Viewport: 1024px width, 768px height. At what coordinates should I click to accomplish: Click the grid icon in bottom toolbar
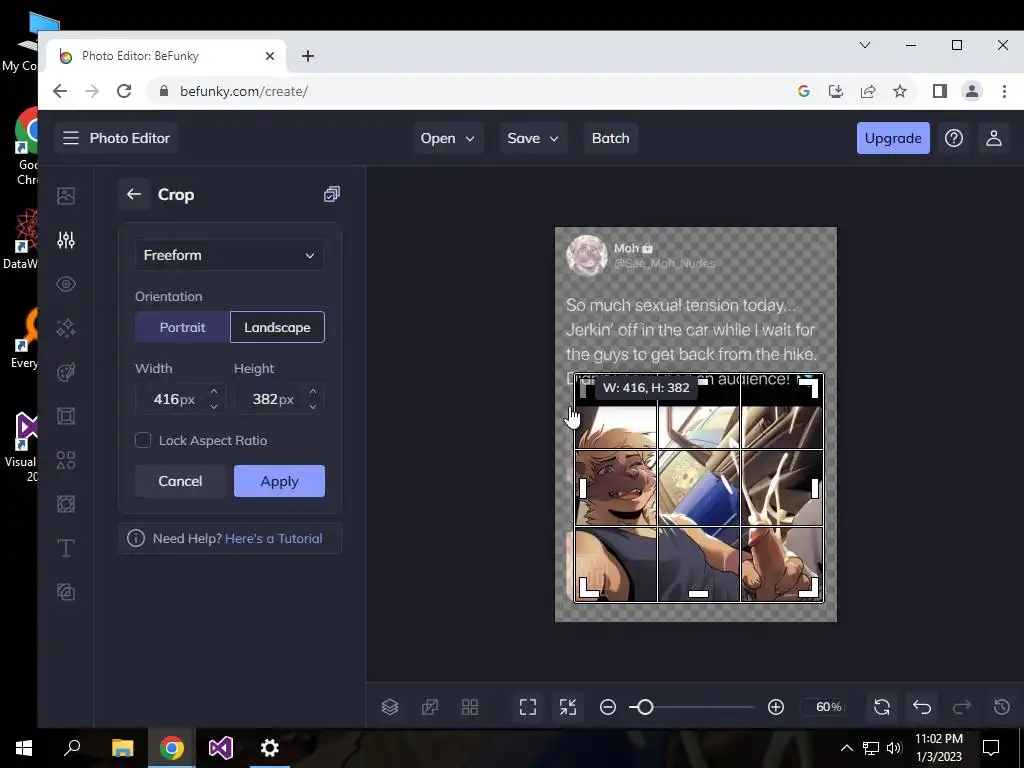point(470,707)
